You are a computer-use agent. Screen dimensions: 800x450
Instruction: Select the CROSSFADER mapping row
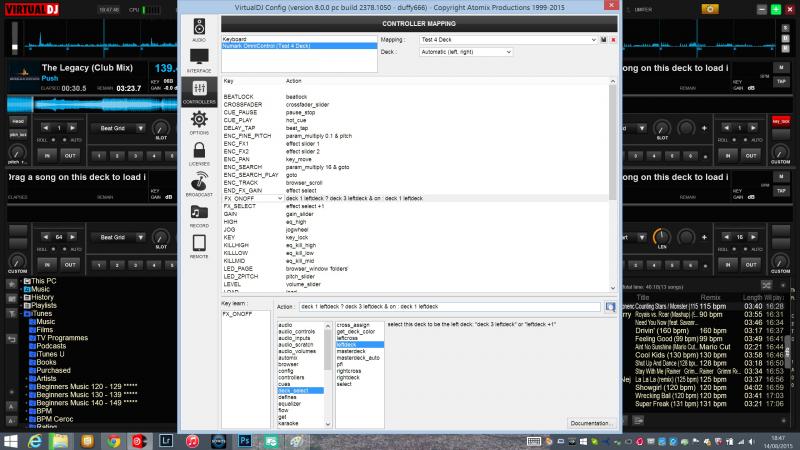pos(415,105)
